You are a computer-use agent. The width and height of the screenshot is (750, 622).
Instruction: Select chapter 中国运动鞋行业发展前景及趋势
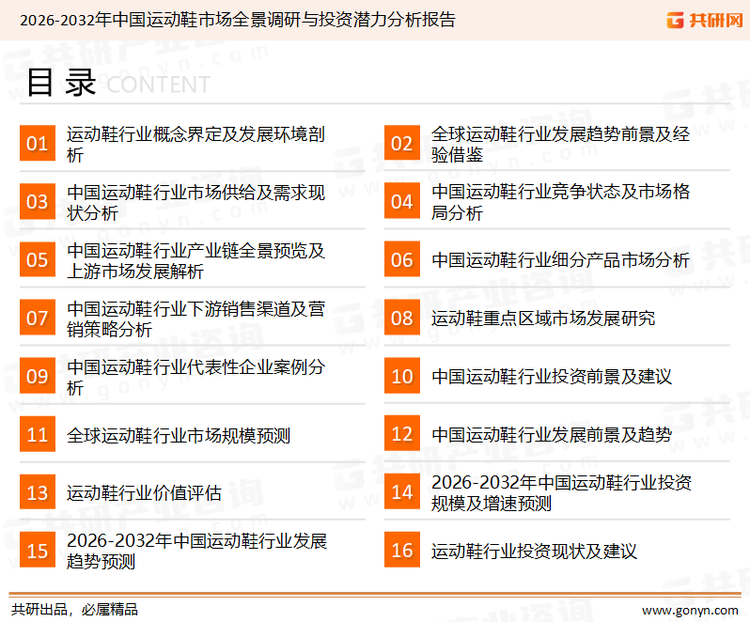click(x=551, y=434)
